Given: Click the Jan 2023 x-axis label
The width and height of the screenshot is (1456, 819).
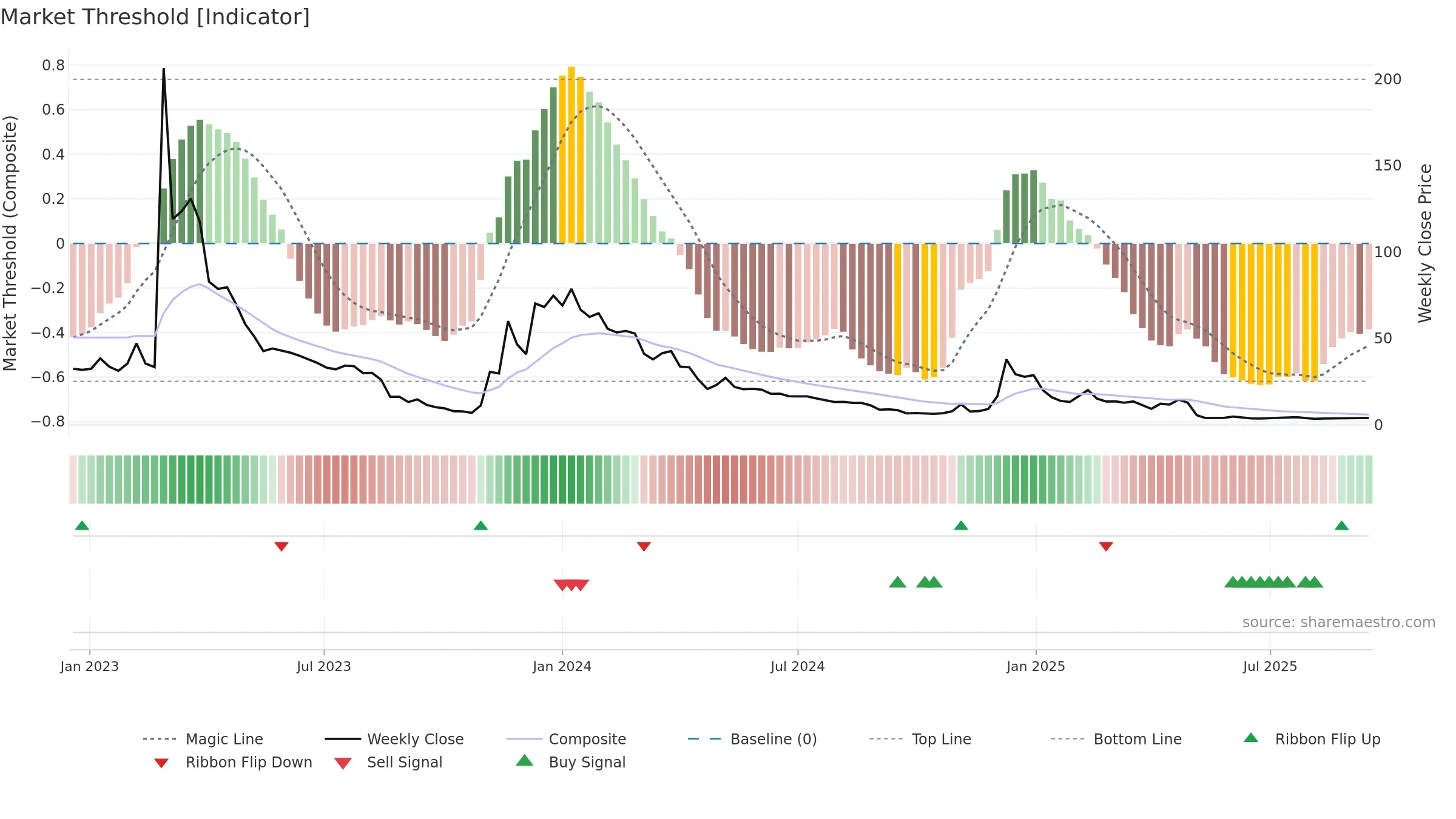Looking at the screenshot, I should [x=90, y=666].
